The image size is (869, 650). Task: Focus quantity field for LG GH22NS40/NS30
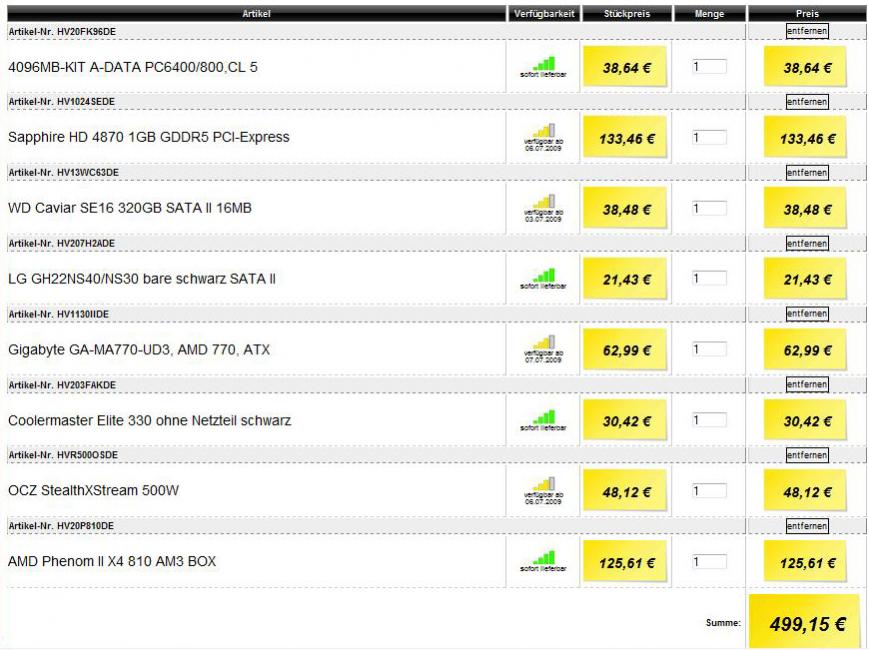point(709,279)
